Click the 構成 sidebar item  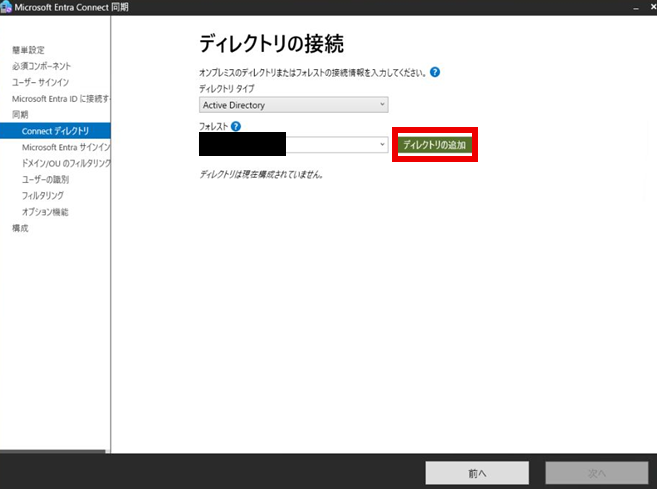tap(20, 228)
